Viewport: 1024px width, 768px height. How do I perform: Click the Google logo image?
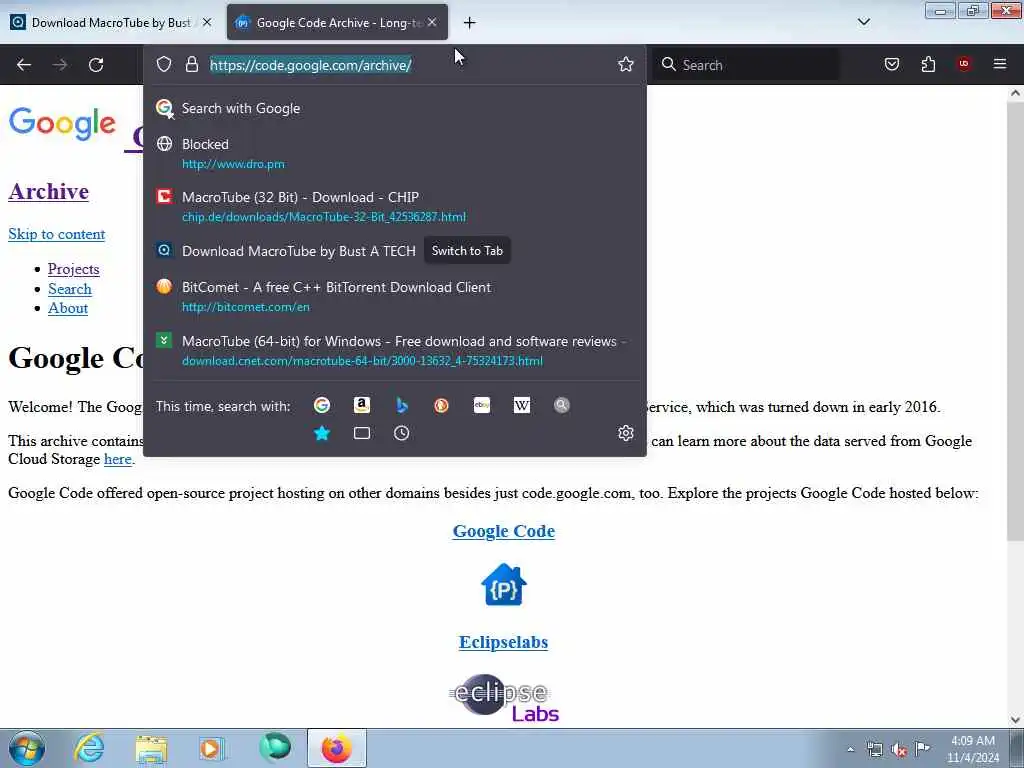(x=62, y=123)
